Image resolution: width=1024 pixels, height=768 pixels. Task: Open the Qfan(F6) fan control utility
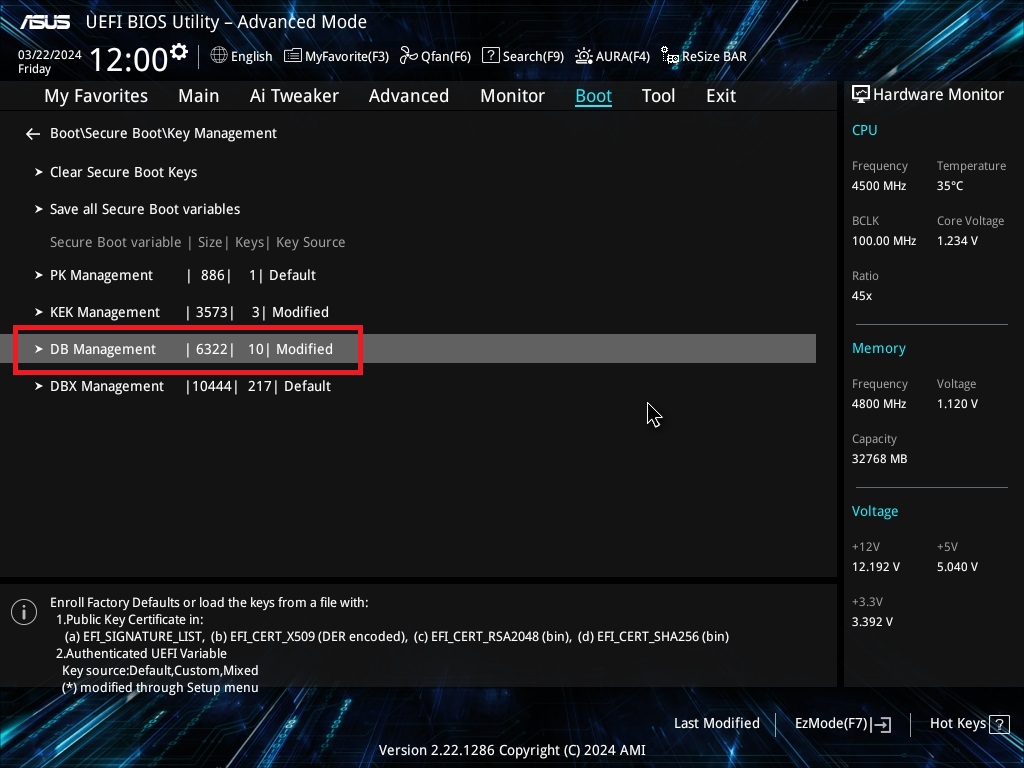(435, 56)
